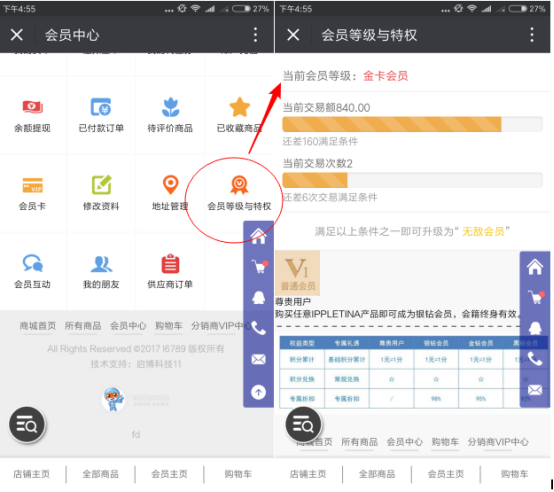554x492 pixels.
Task: Follow 分销商VIP中心 footer link on right screen
Action: coord(498,442)
